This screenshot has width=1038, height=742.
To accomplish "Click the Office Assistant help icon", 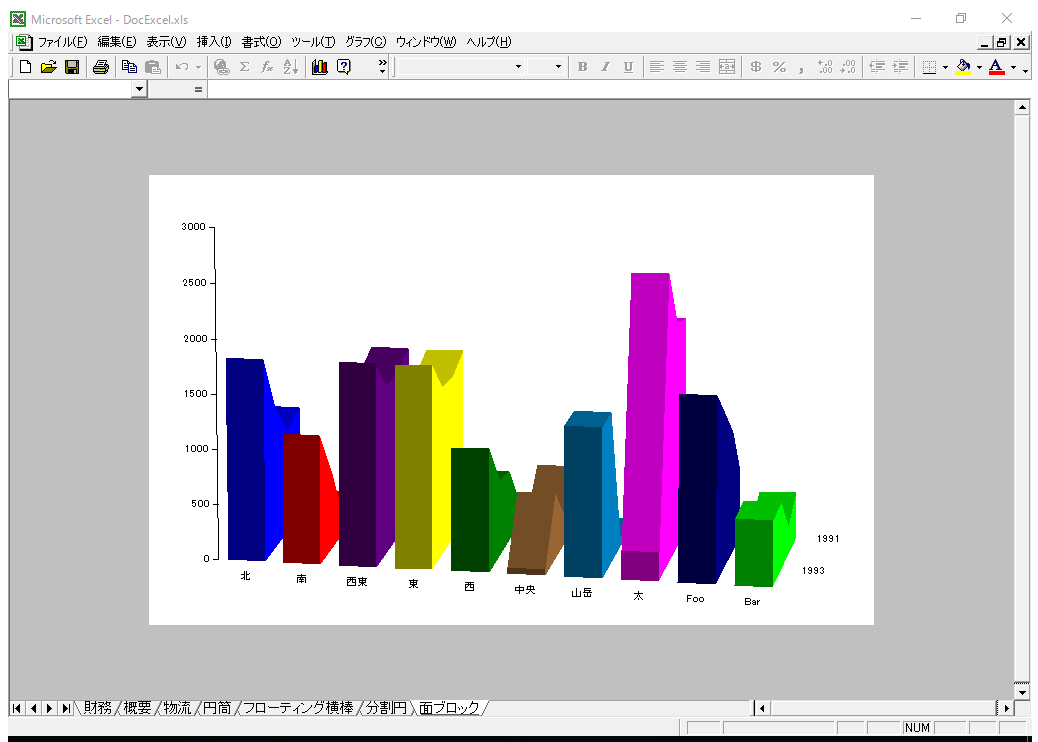I will tap(344, 67).
